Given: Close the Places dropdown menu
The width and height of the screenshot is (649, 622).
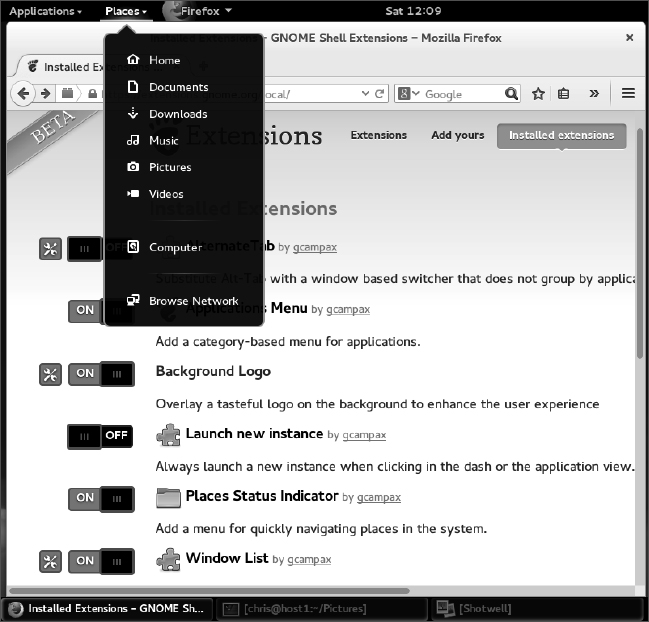Looking at the screenshot, I should click(x=126, y=11).
